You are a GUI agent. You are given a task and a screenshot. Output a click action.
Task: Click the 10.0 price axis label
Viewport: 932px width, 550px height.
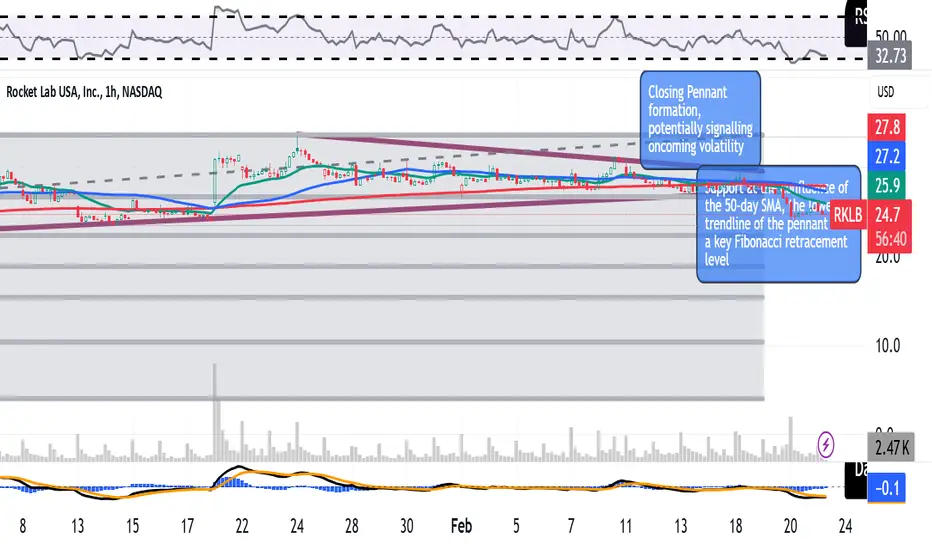[887, 345]
